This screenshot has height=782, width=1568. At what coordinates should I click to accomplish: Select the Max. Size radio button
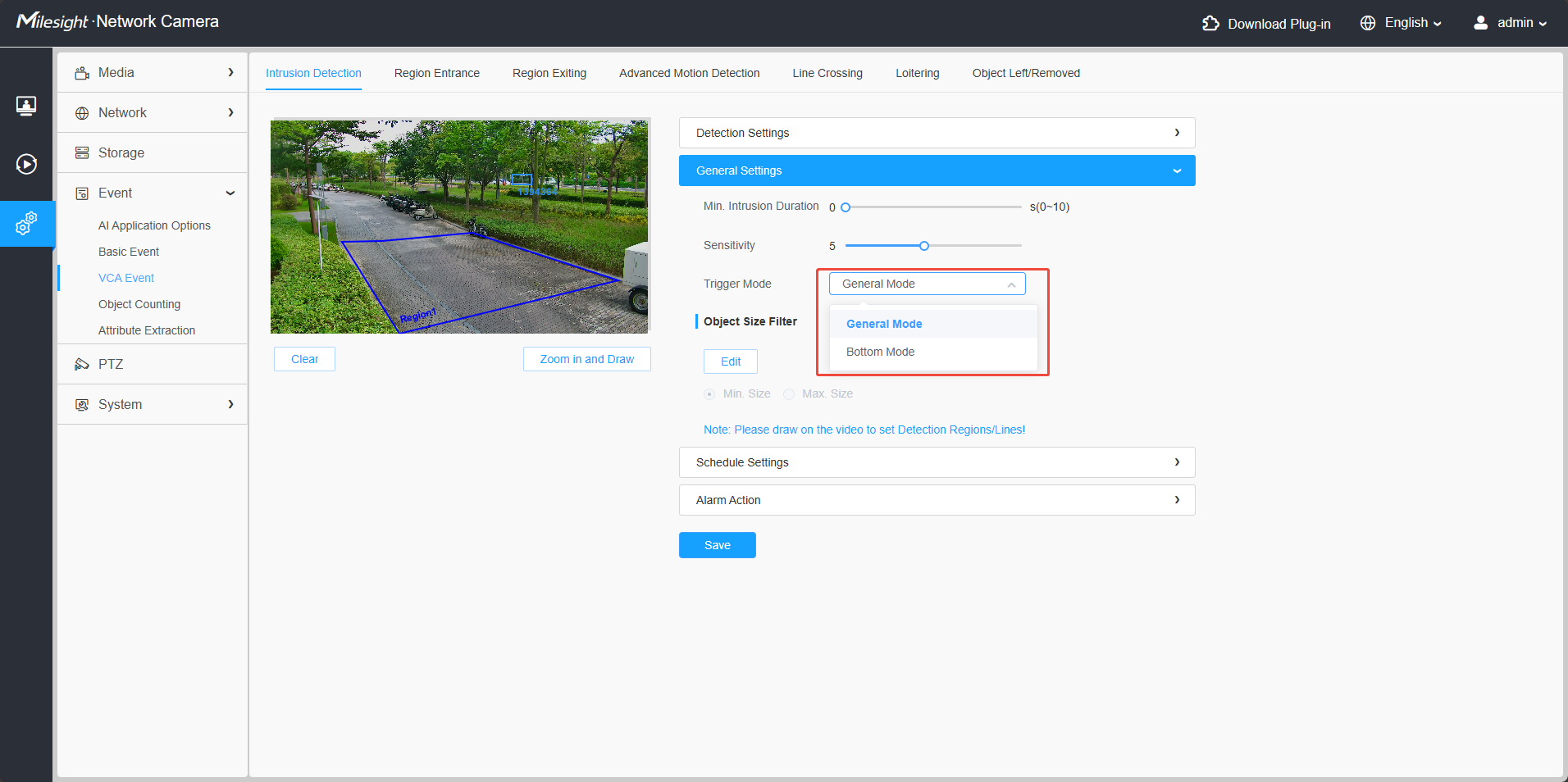coord(789,394)
